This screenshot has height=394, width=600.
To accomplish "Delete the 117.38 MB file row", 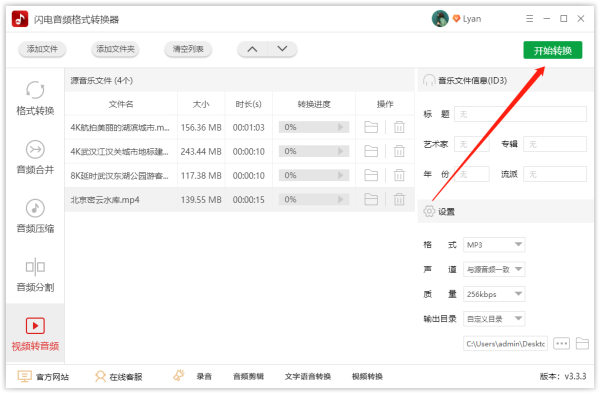I will 399,175.
